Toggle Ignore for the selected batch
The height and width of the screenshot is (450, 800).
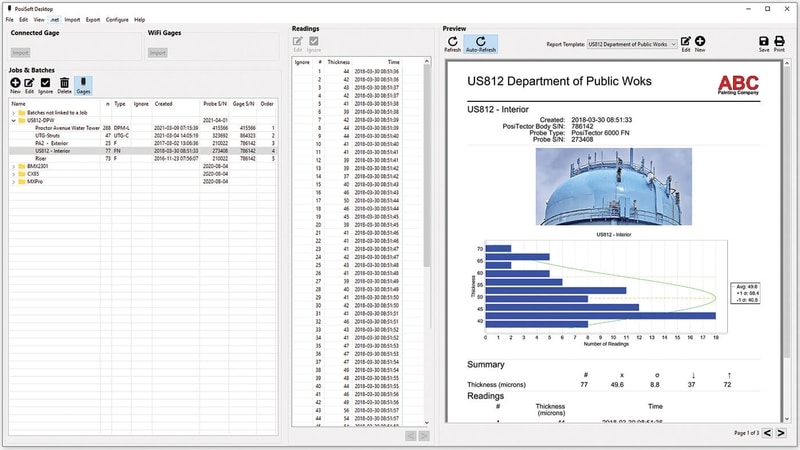pyautogui.click(x=46, y=85)
